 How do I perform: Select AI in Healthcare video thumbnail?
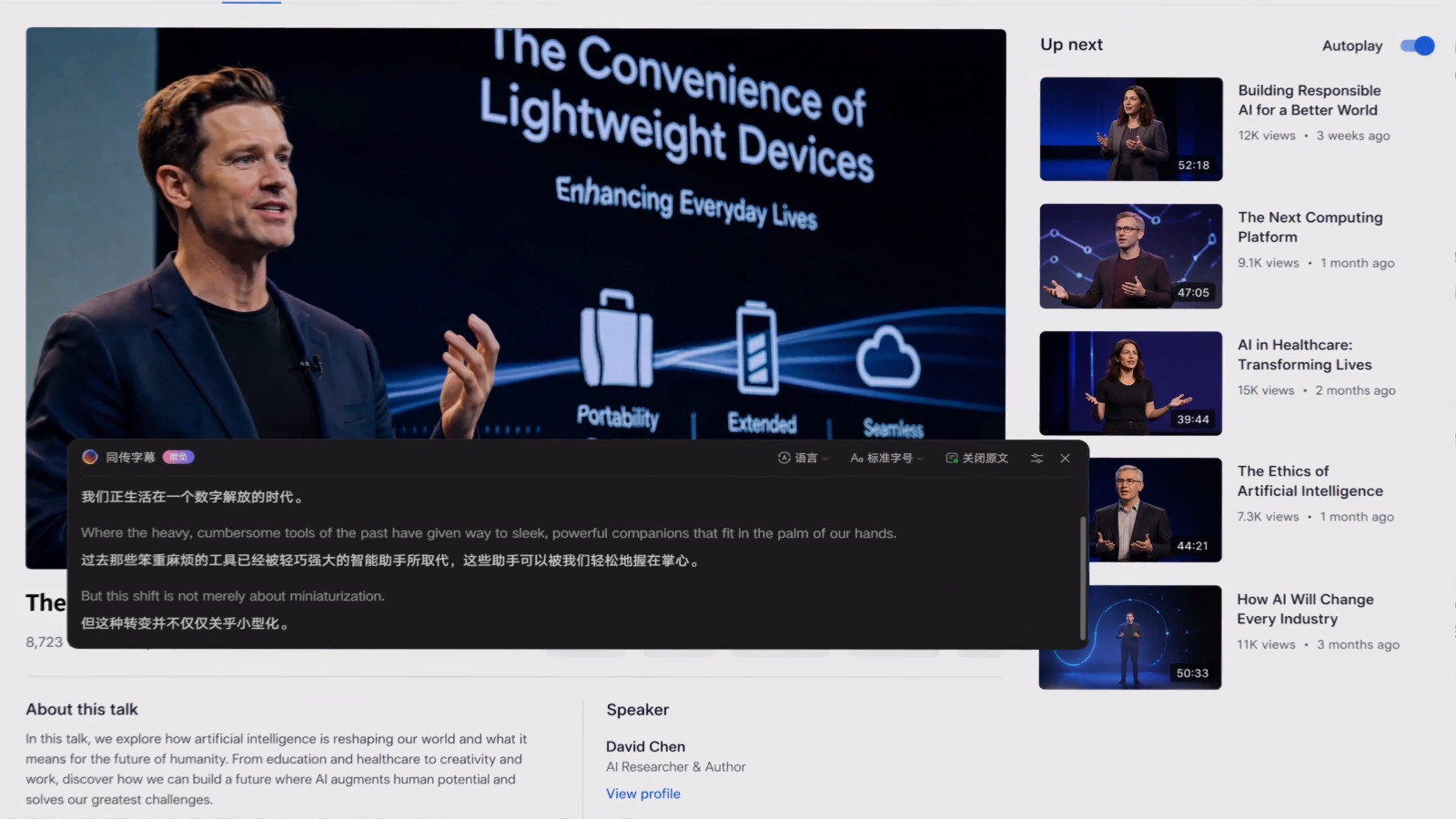(1131, 383)
